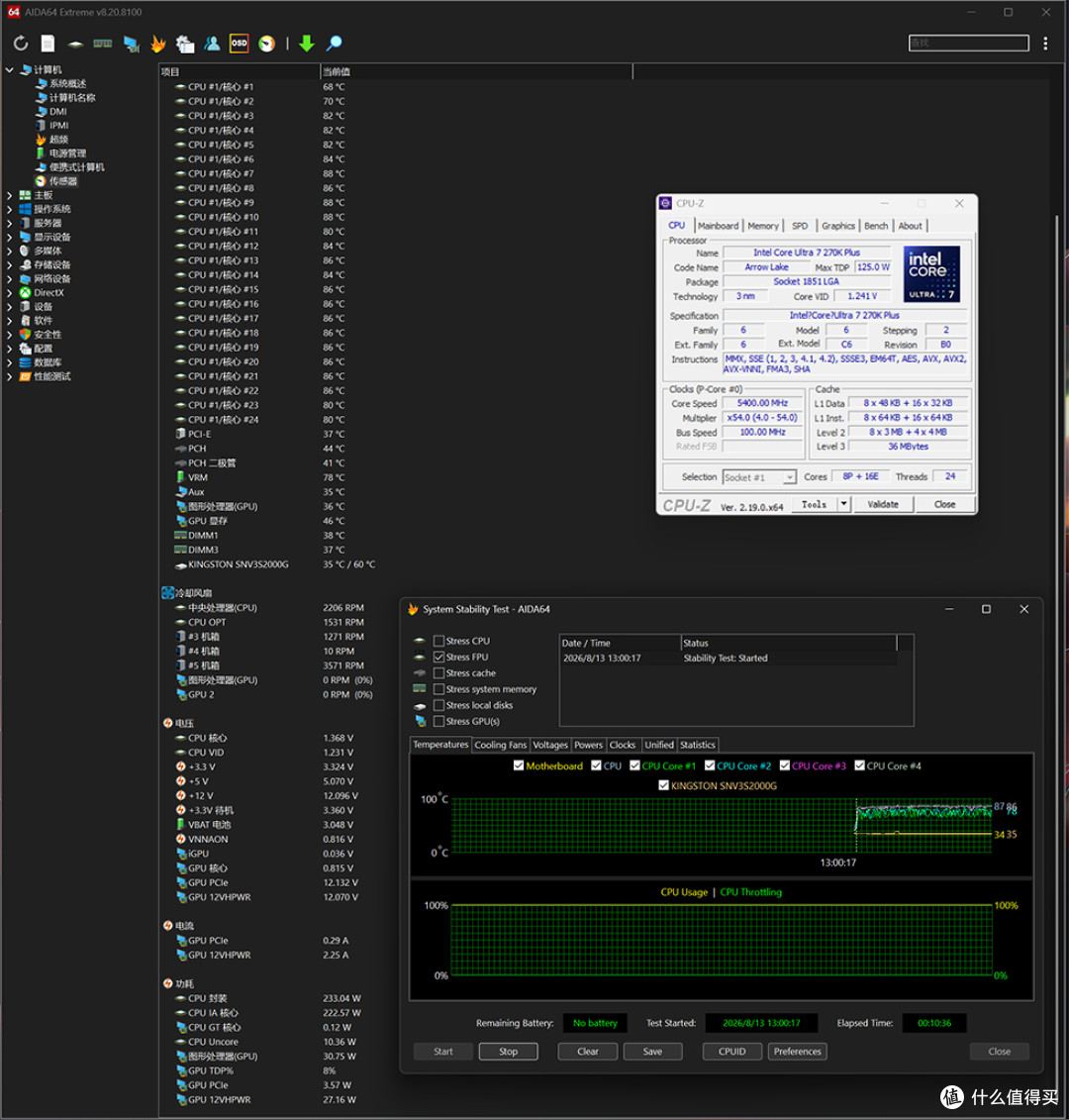Image resolution: width=1069 pixels, height=1120 pixels.
Task: Enable the Stress CPU checkbox
Action: click(439, 641)
